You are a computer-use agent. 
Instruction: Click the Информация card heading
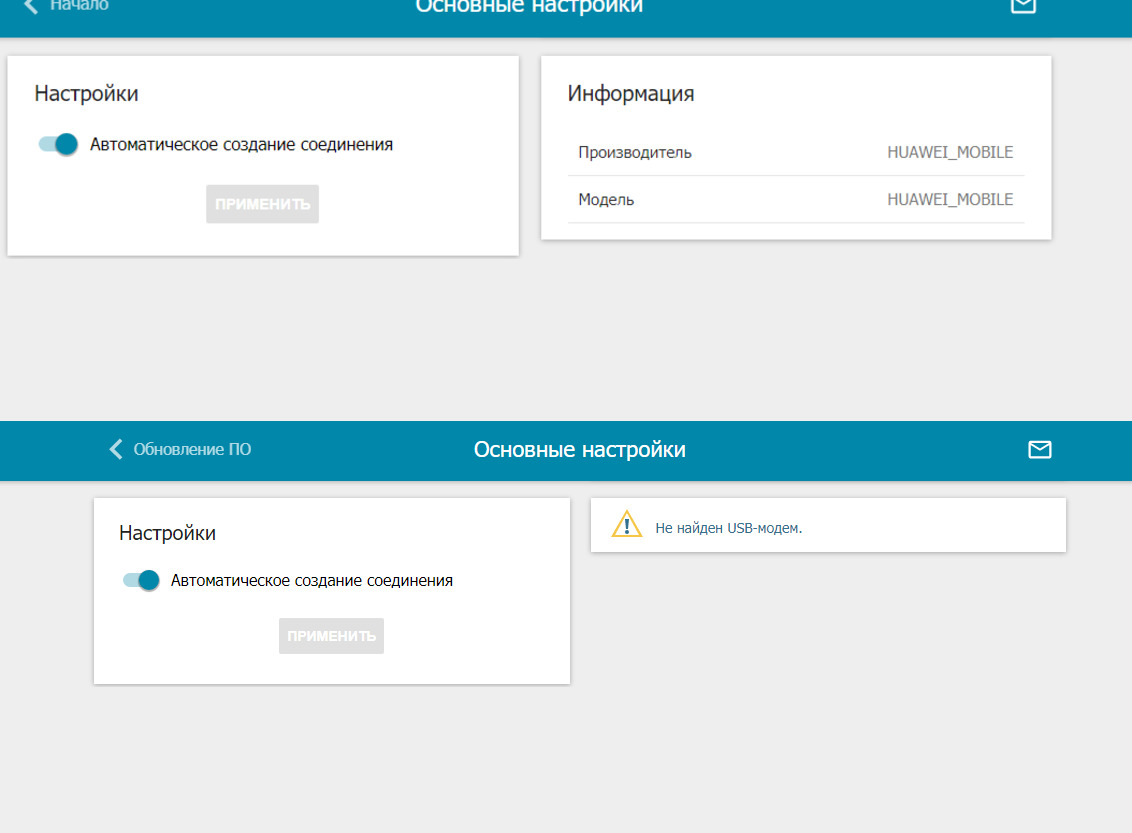coord(630,94)
